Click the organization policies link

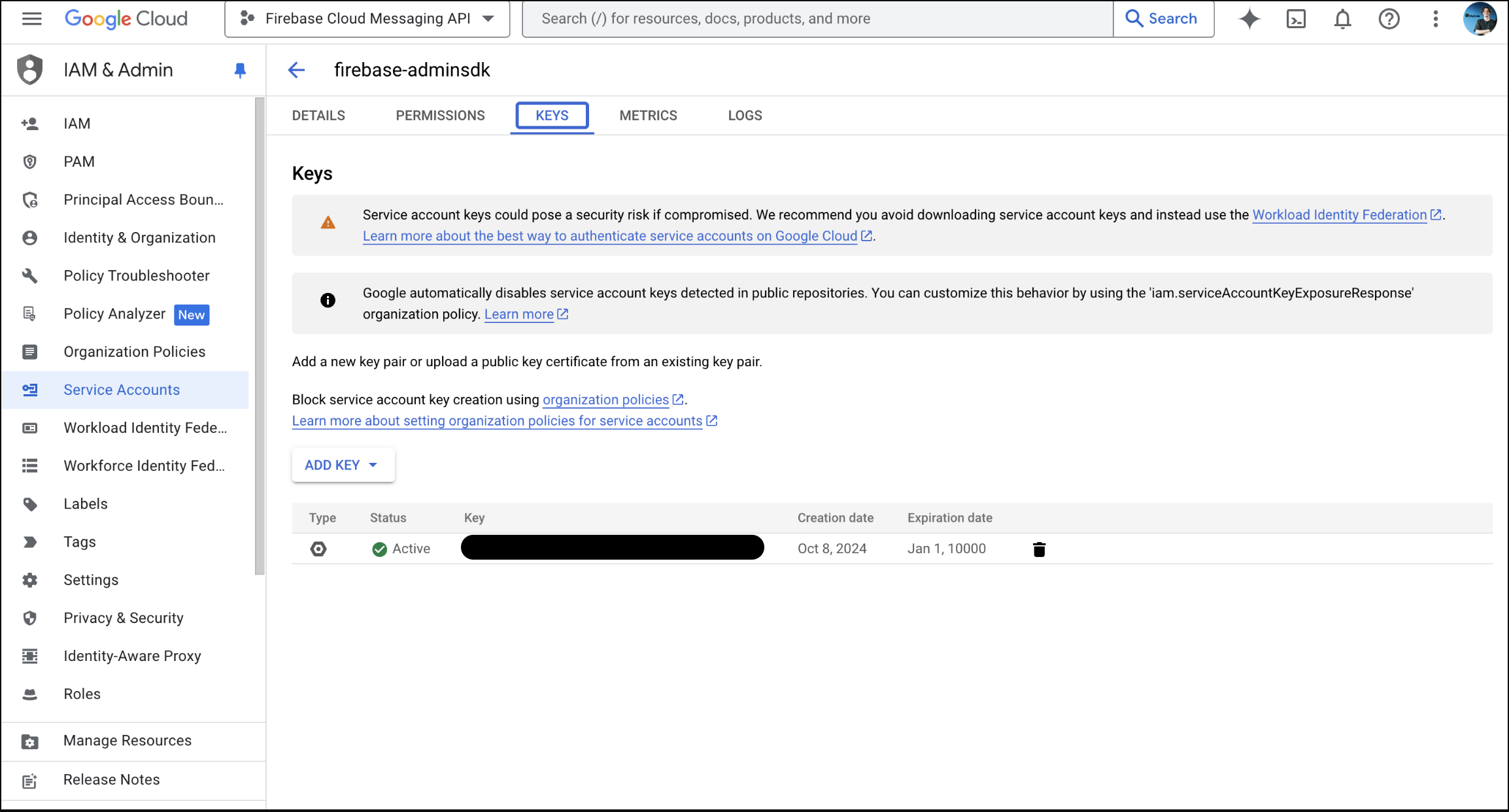[605, 400]
